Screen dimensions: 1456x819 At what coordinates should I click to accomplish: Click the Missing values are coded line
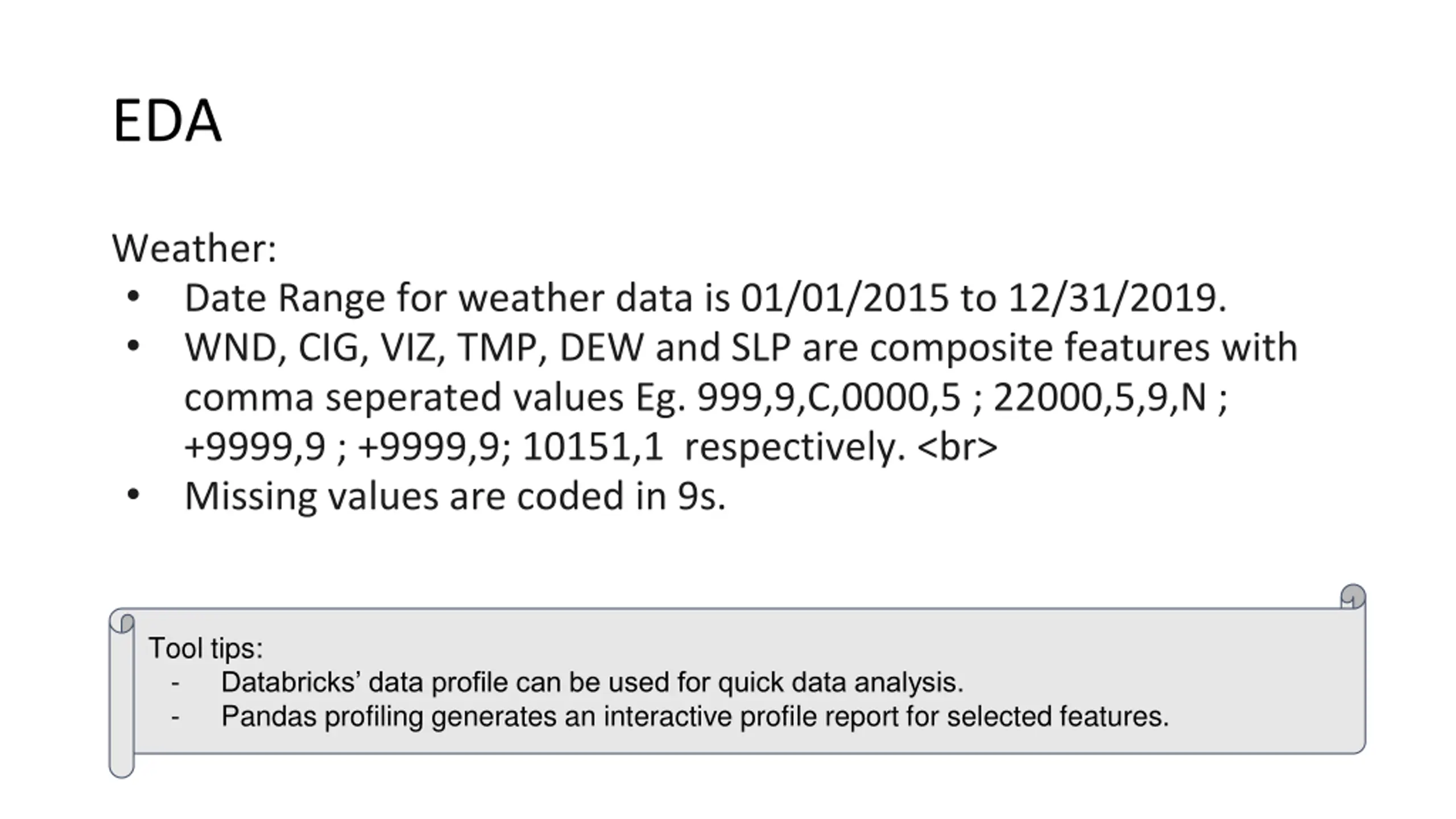pos(455,496)
